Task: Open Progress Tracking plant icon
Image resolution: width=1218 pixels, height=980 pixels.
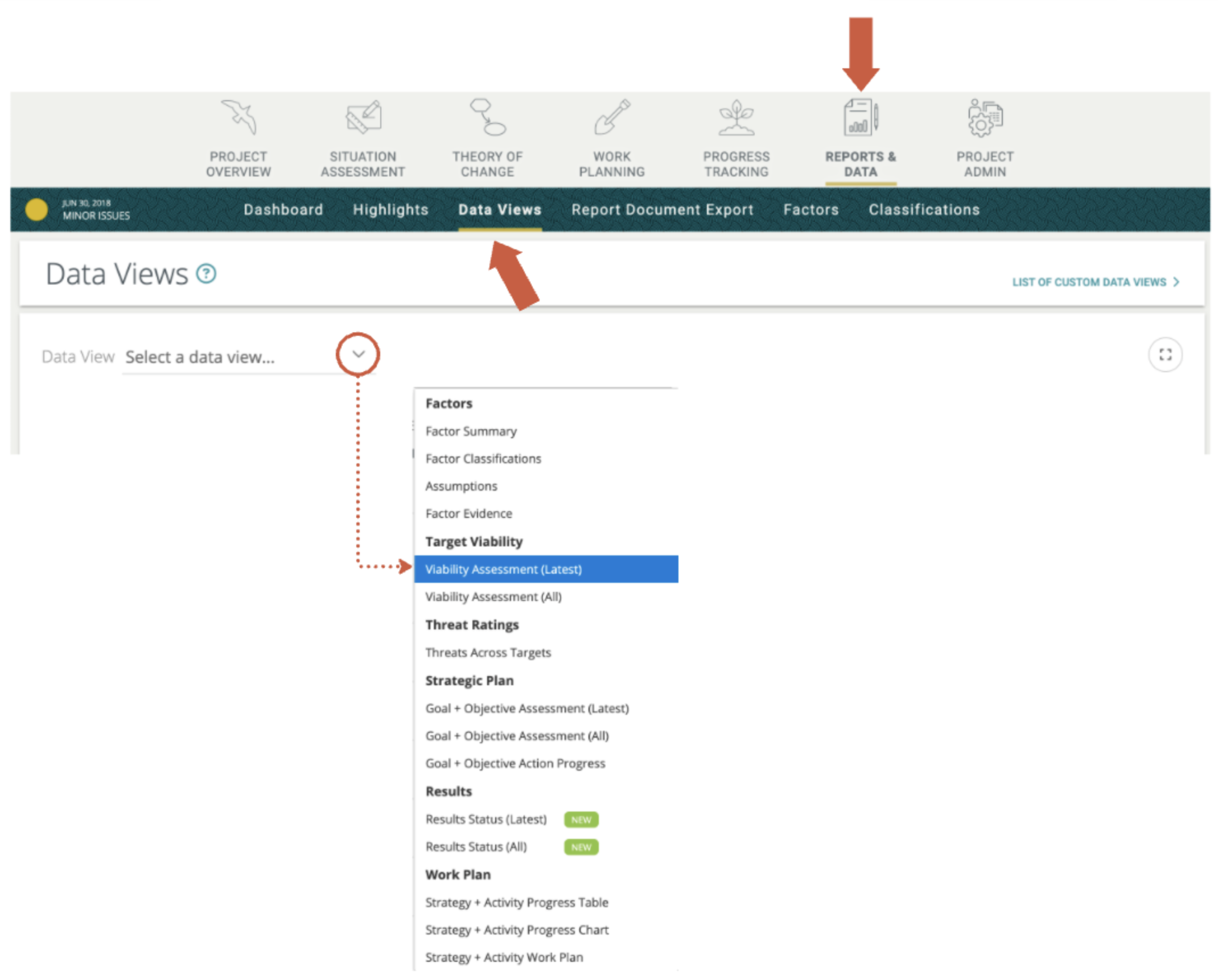Action: tap(736, 118)
